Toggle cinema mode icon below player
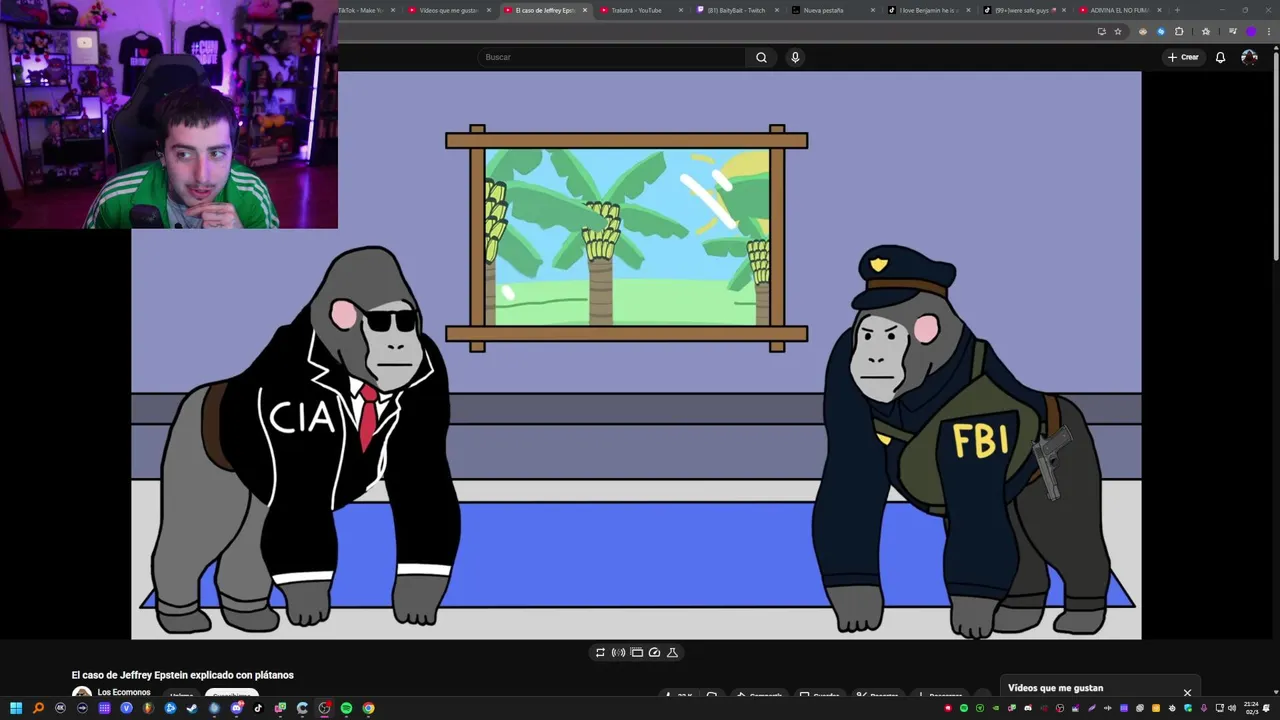This screenshot has height=720, width=1280. [x=636, y=652]
